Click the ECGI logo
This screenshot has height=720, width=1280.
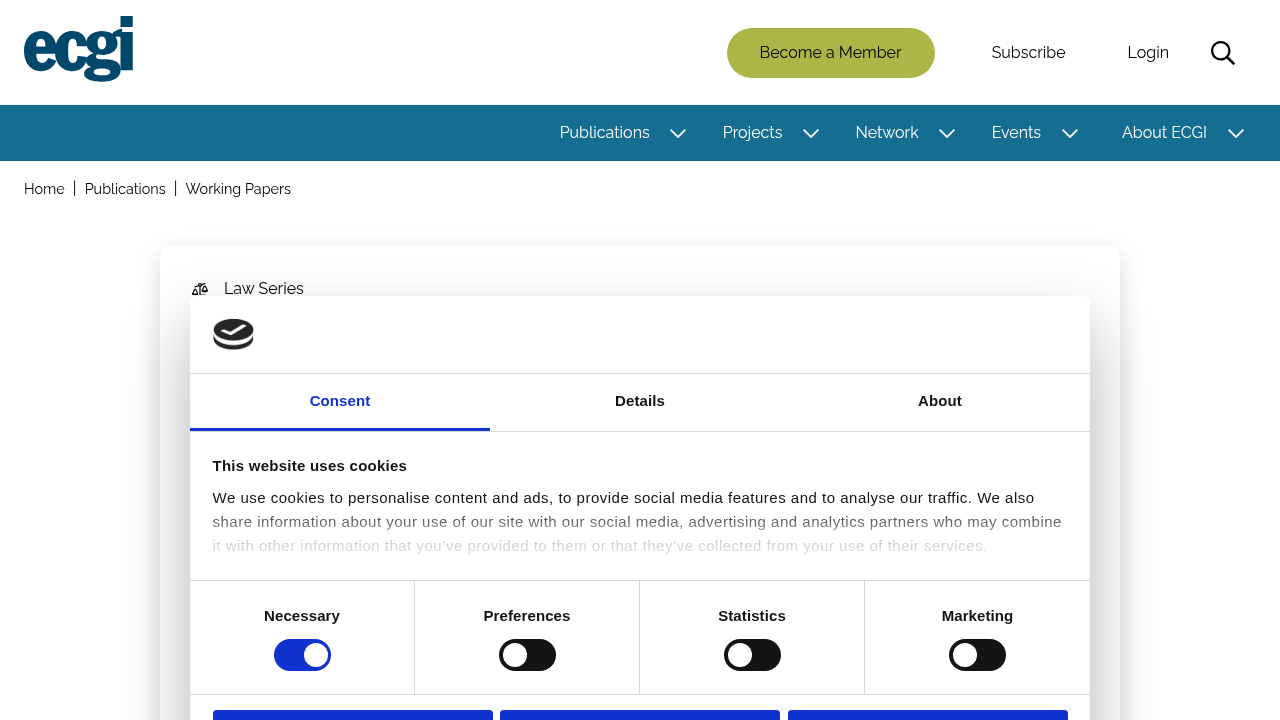79,49
